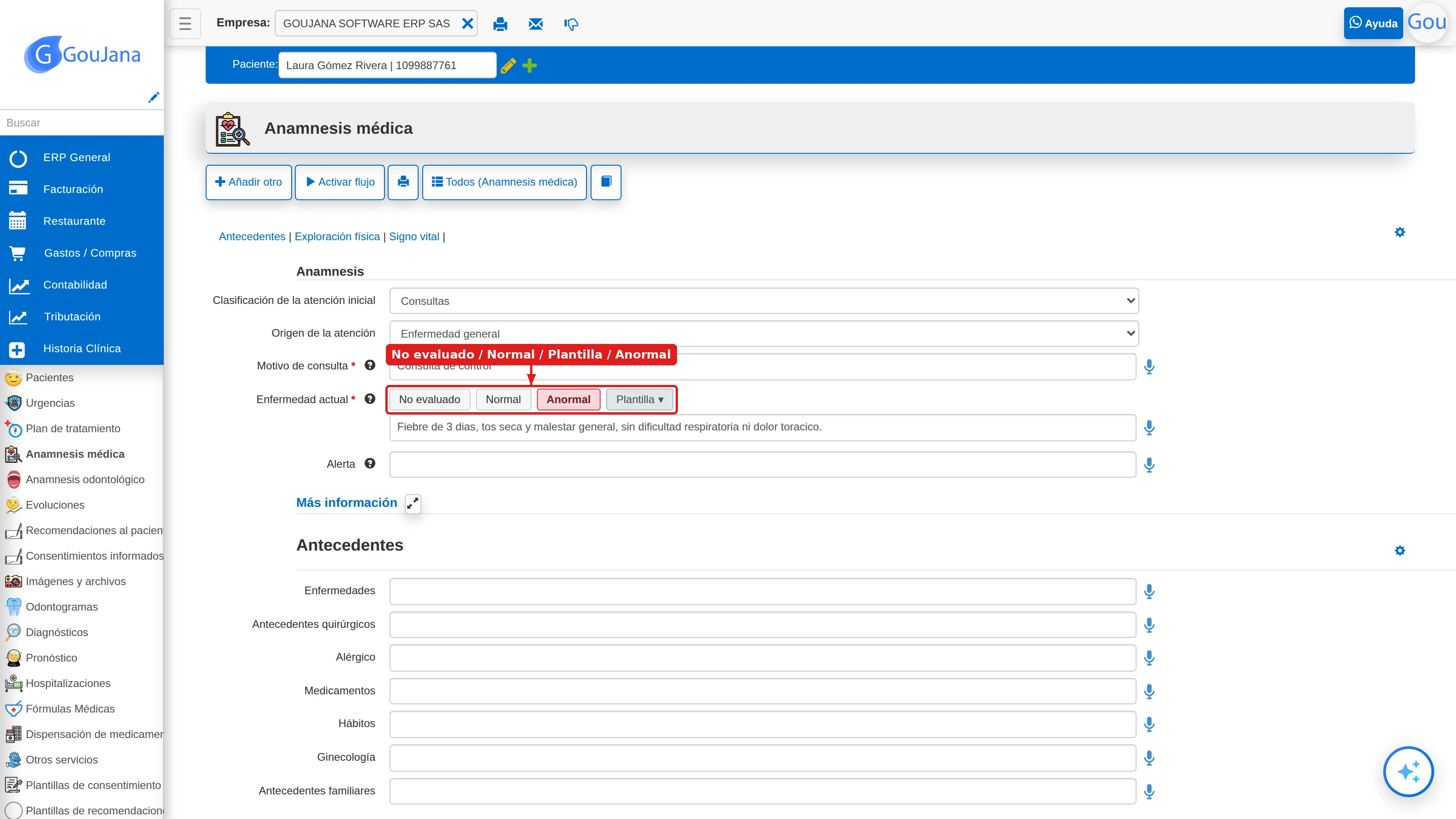Viewport: 1456px width, 819px height.
Task: Open ERP General menu
Action: coord(82,158)
